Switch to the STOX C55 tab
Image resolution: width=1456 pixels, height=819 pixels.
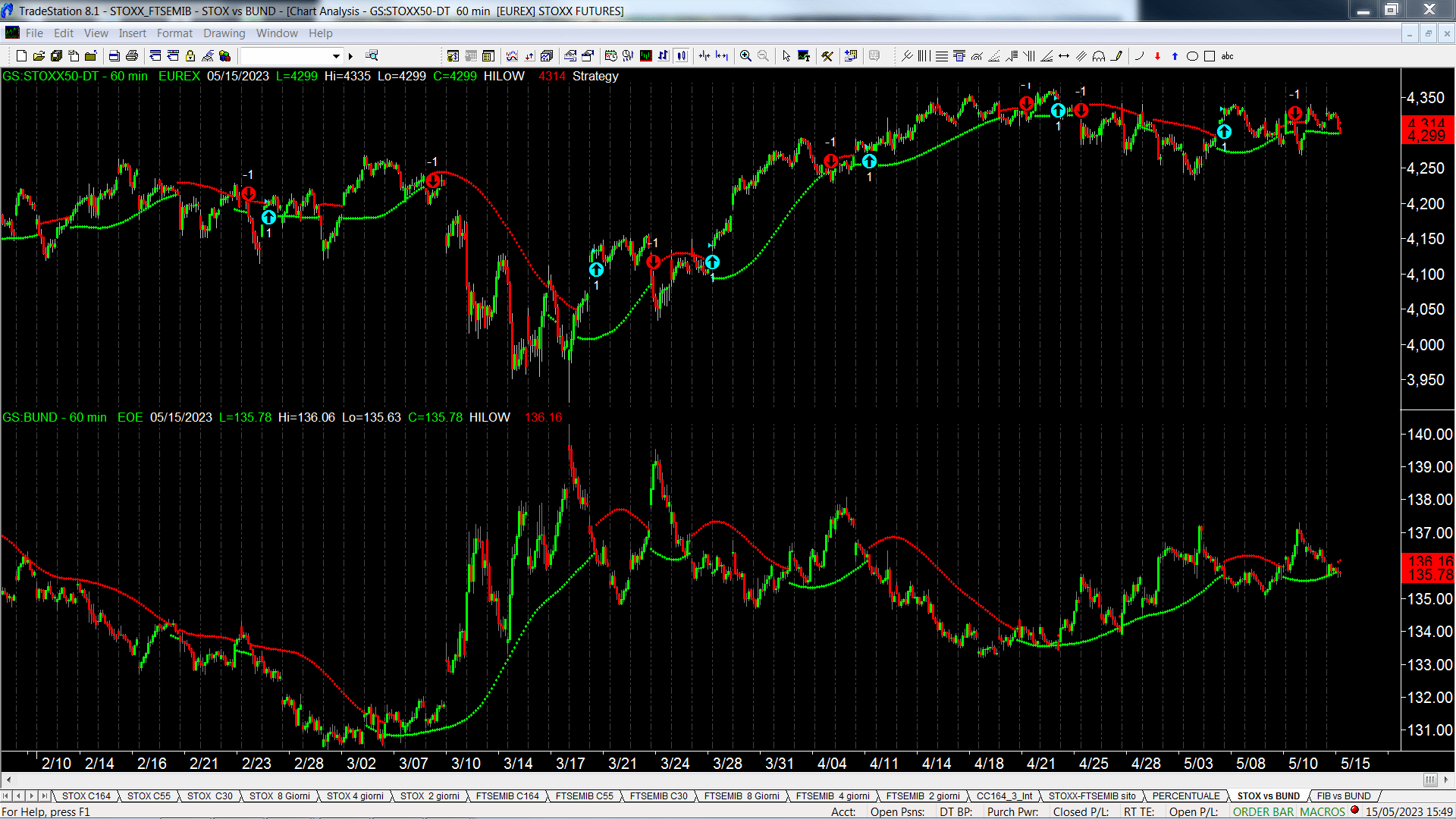[x=149, y=796]
